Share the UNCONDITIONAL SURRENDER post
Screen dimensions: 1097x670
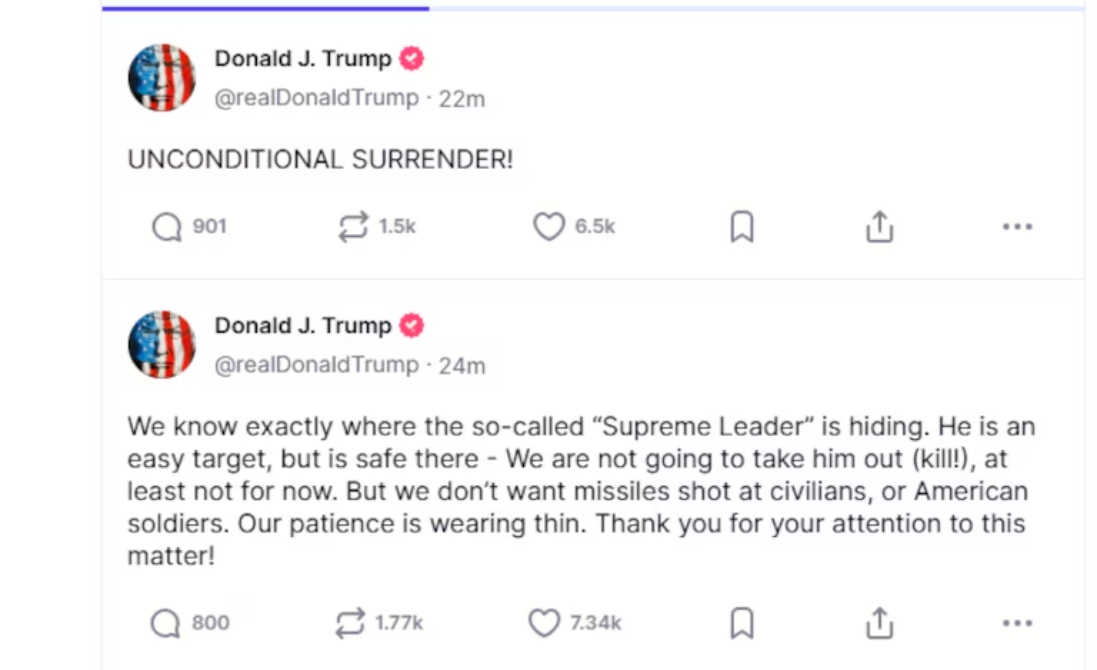click(878, 227)
